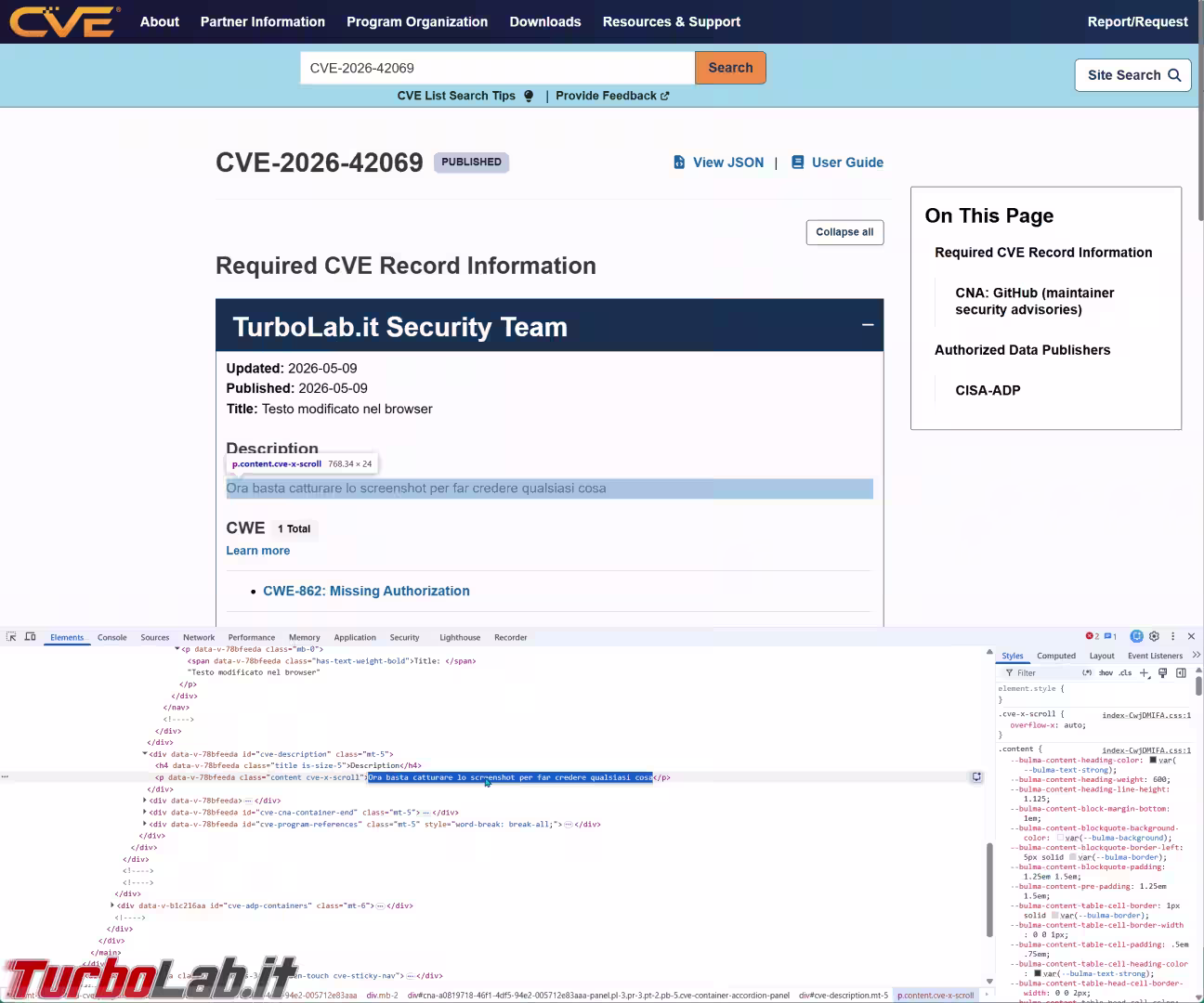Click the CVE logo in the header
This screenshot has height=1003, width=1204.
point(64,21)
